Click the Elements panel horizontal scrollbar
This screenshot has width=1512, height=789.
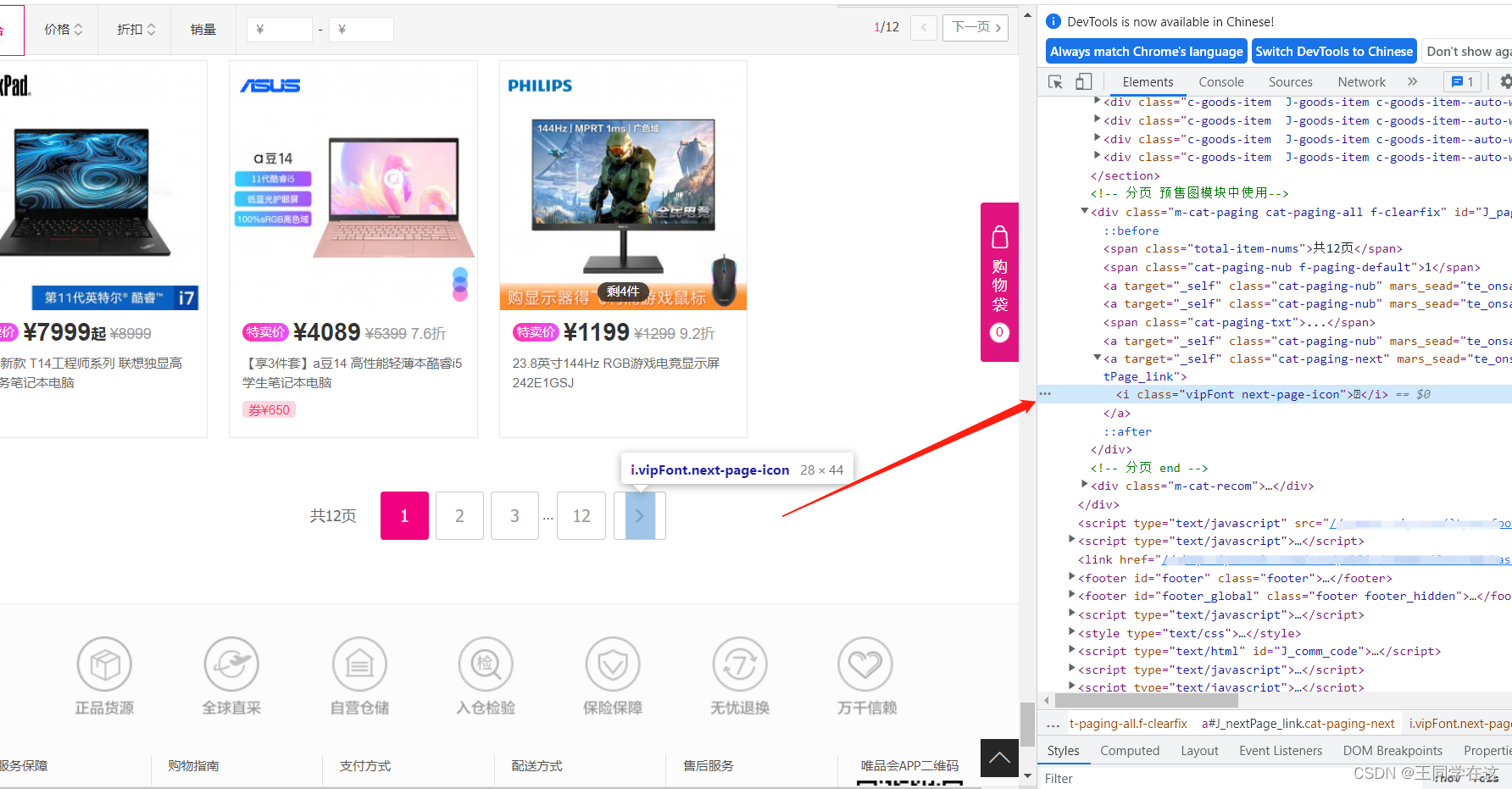click(1146, 700)
